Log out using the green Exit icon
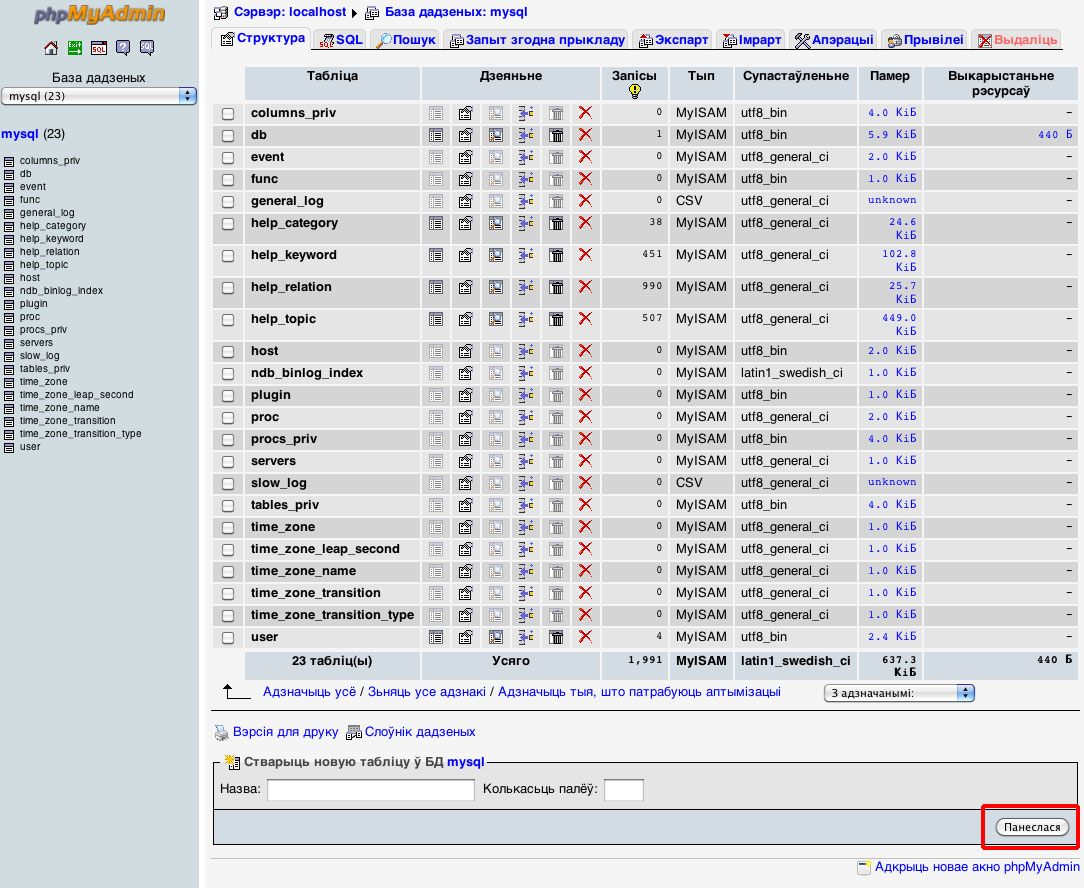This screenshot has height=888, width=1084. tap(75, 48)
